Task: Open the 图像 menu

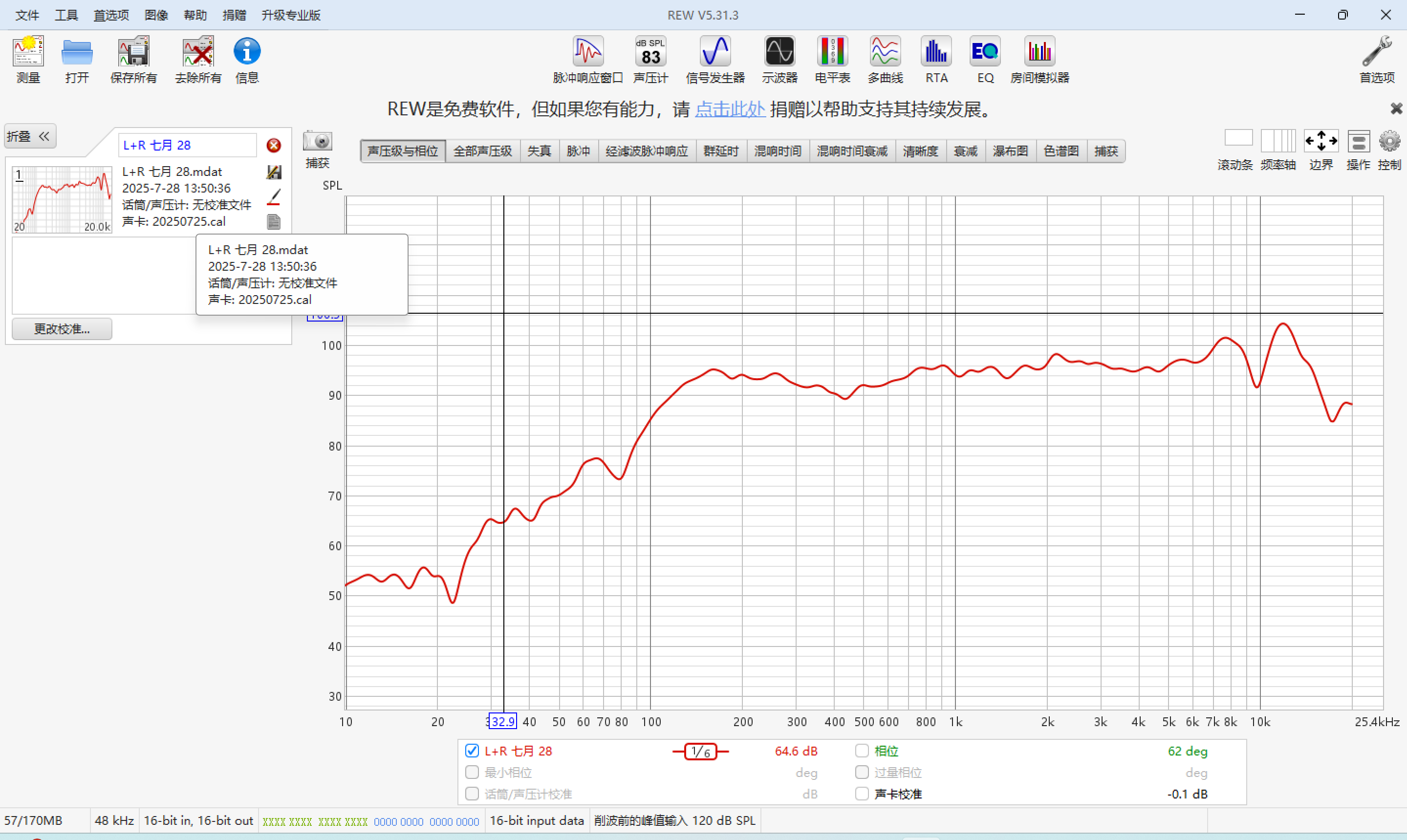Action: [x=156, y=15]
